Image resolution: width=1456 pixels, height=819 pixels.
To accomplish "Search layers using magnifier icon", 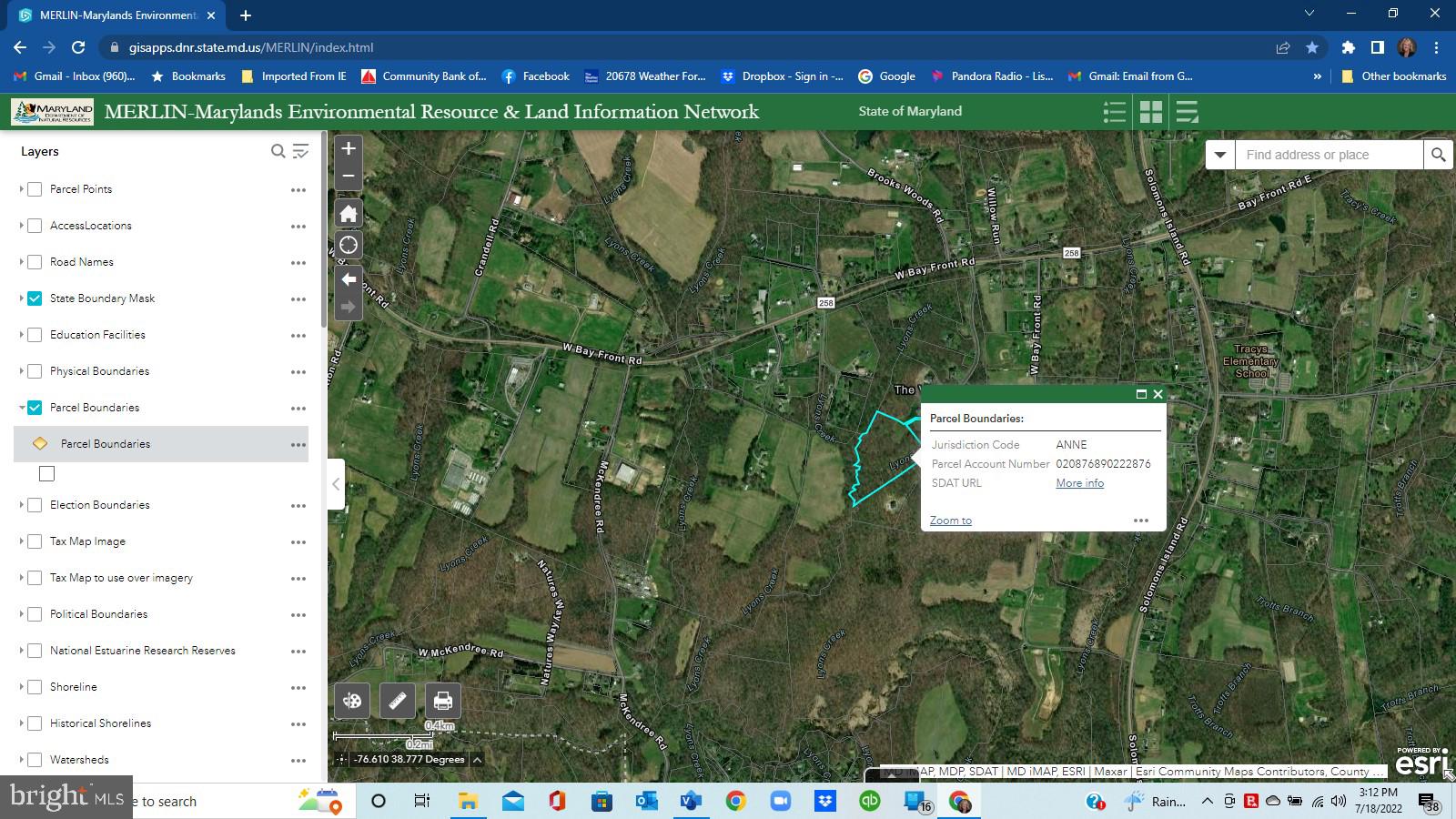I will click(278, 151).
